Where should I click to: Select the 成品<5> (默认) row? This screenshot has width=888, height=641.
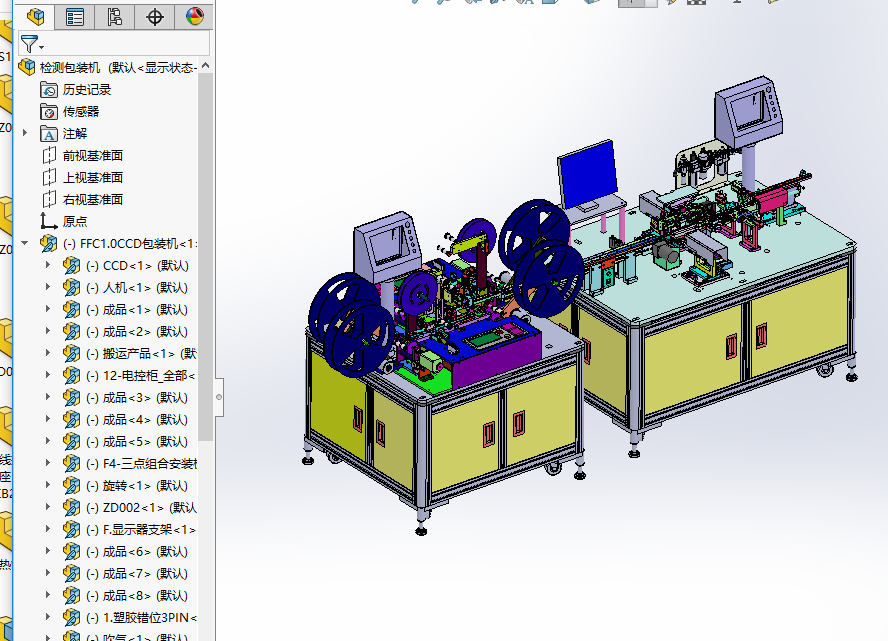click(x=136, y=442)
